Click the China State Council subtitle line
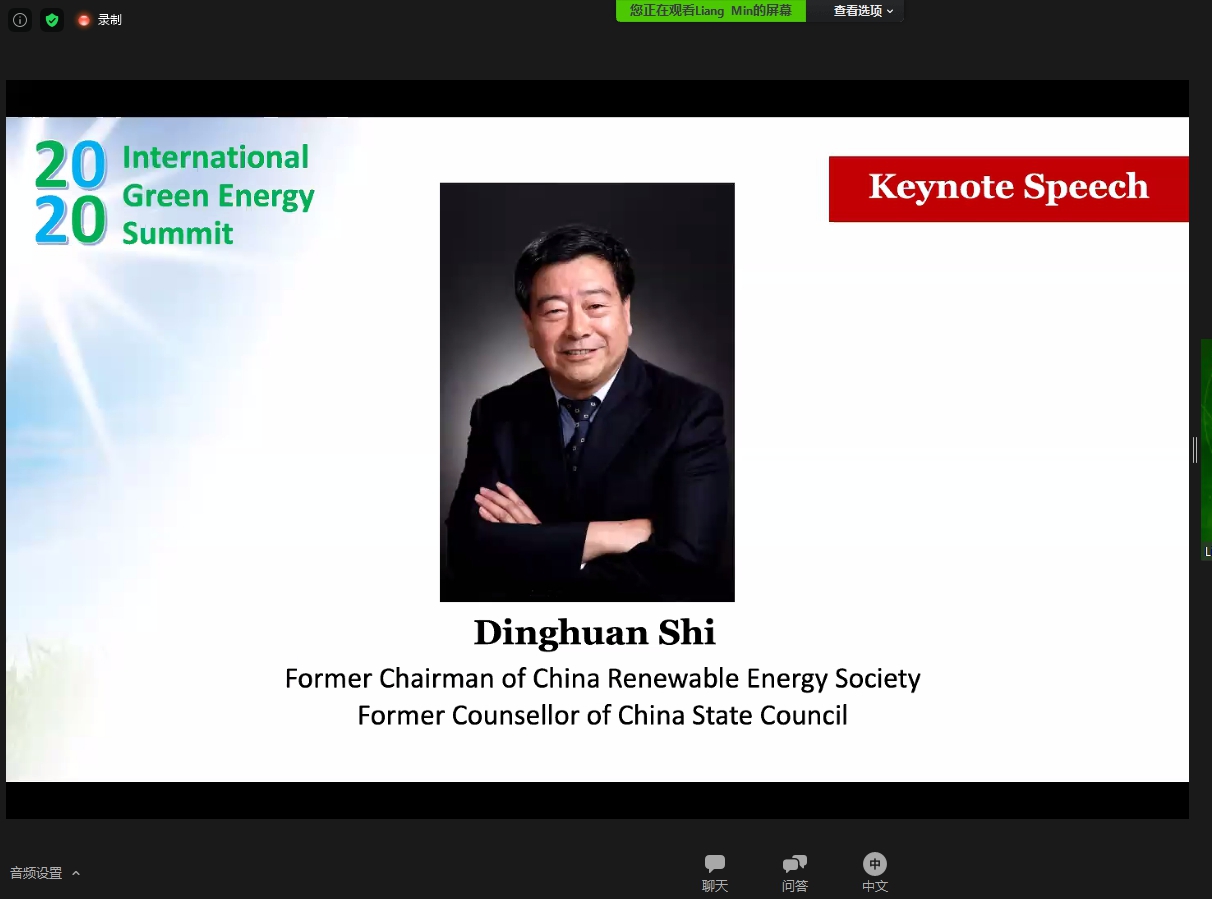Screen dimensions: 1212x899 tap(602, 716)
